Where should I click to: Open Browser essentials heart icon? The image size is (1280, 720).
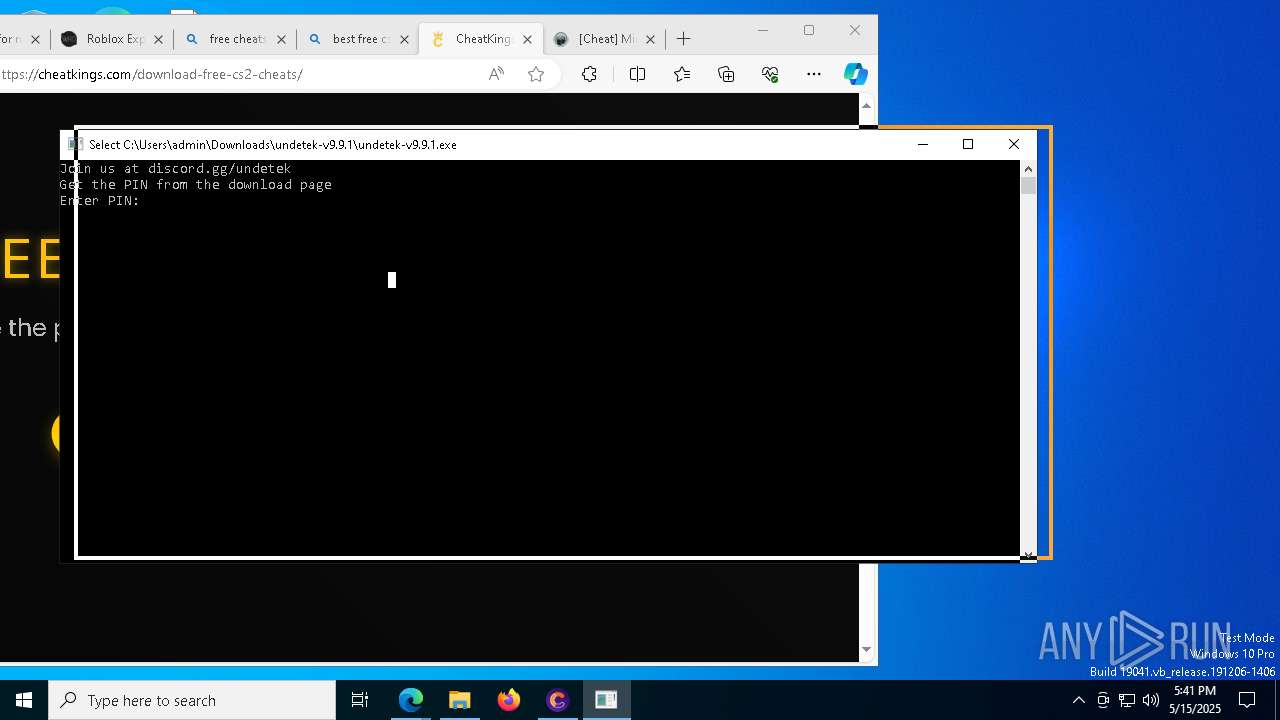(770, 74)
